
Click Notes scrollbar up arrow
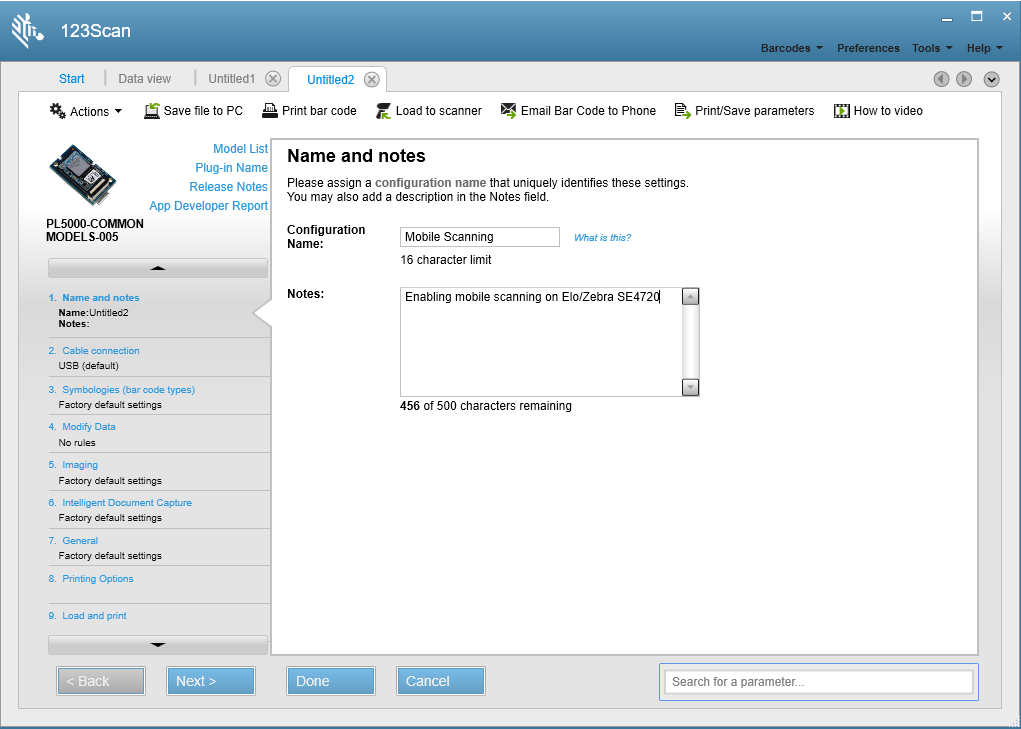[690, 297]
